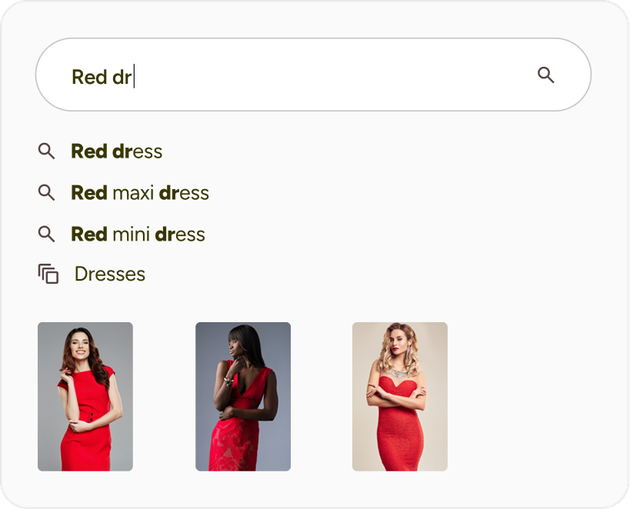Select the "Red dress" suggestion

click(116, 151)
